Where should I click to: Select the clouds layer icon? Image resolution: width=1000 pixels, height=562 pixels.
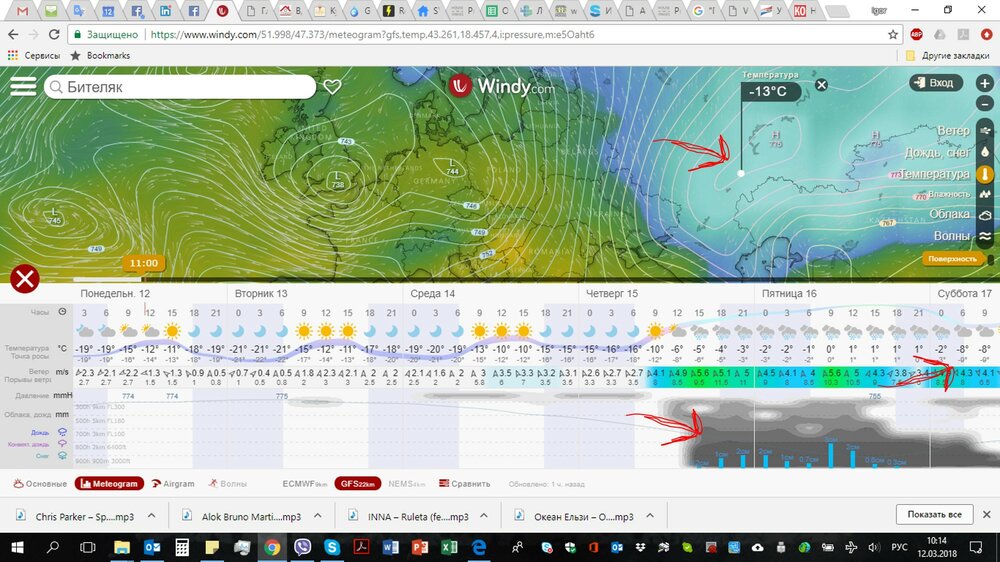[984, 214]
